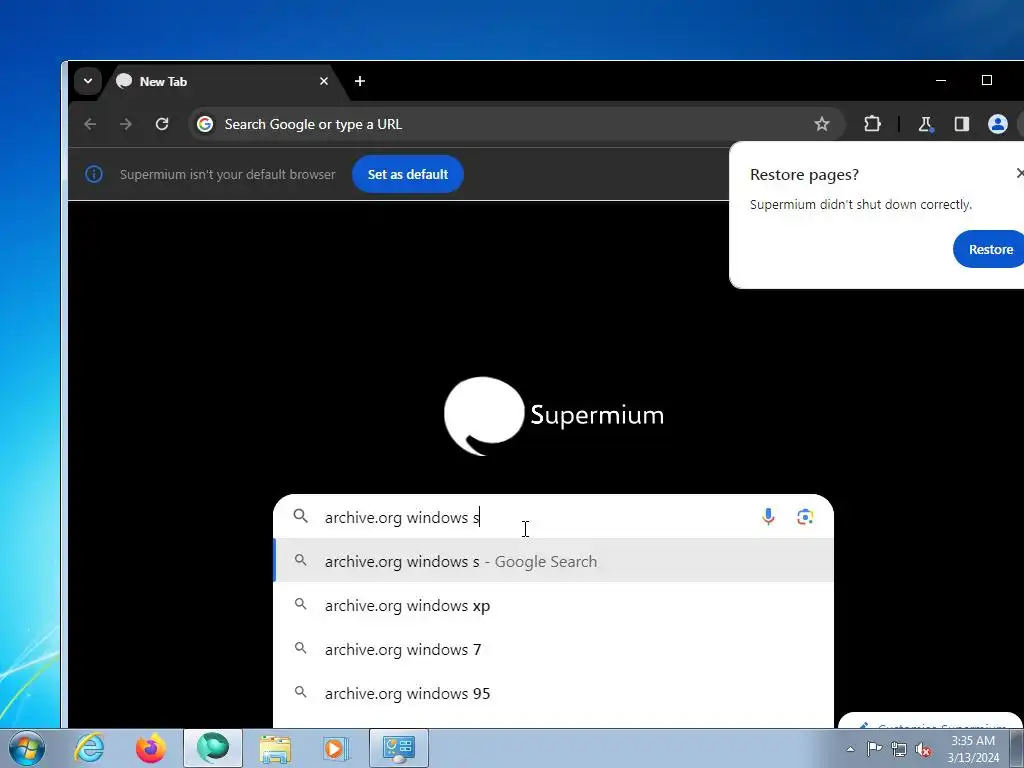This screenshot has height=768, width=1024.
Task: Launch Internet Explorer from taskbar
Action: 89,748
